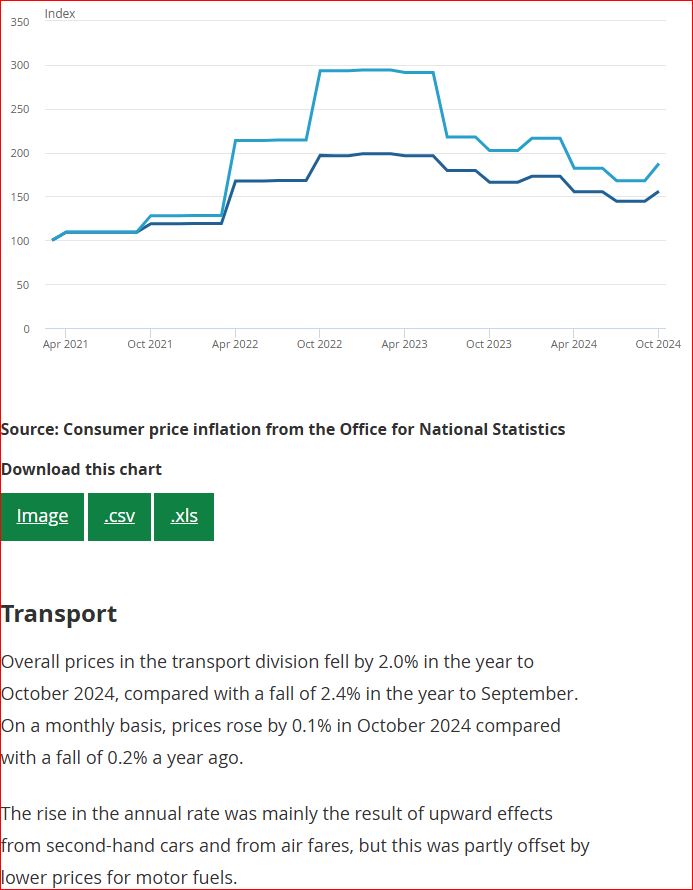The image size is (693, 890).
Task: Click the 350 y-axis value label
Action: point(20,22)
